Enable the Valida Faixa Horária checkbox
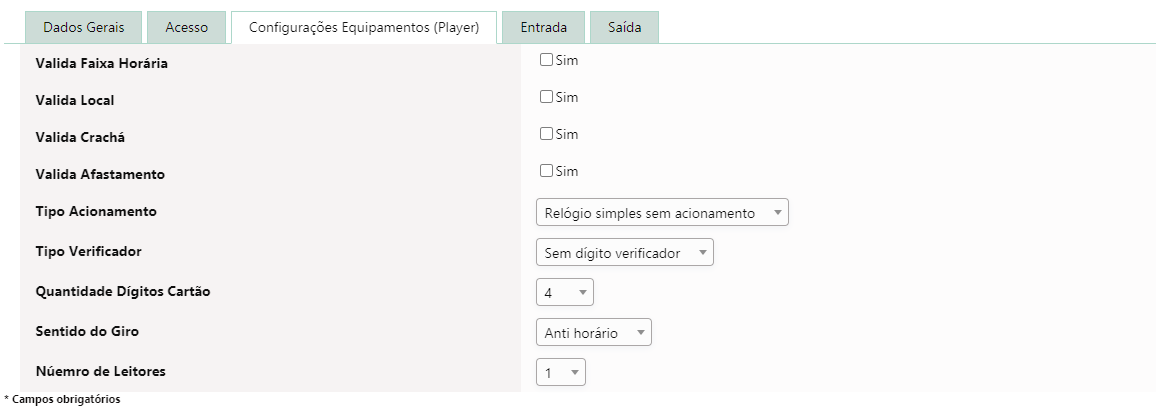This screenshot has width=1156, height=416. click(546, 60)
